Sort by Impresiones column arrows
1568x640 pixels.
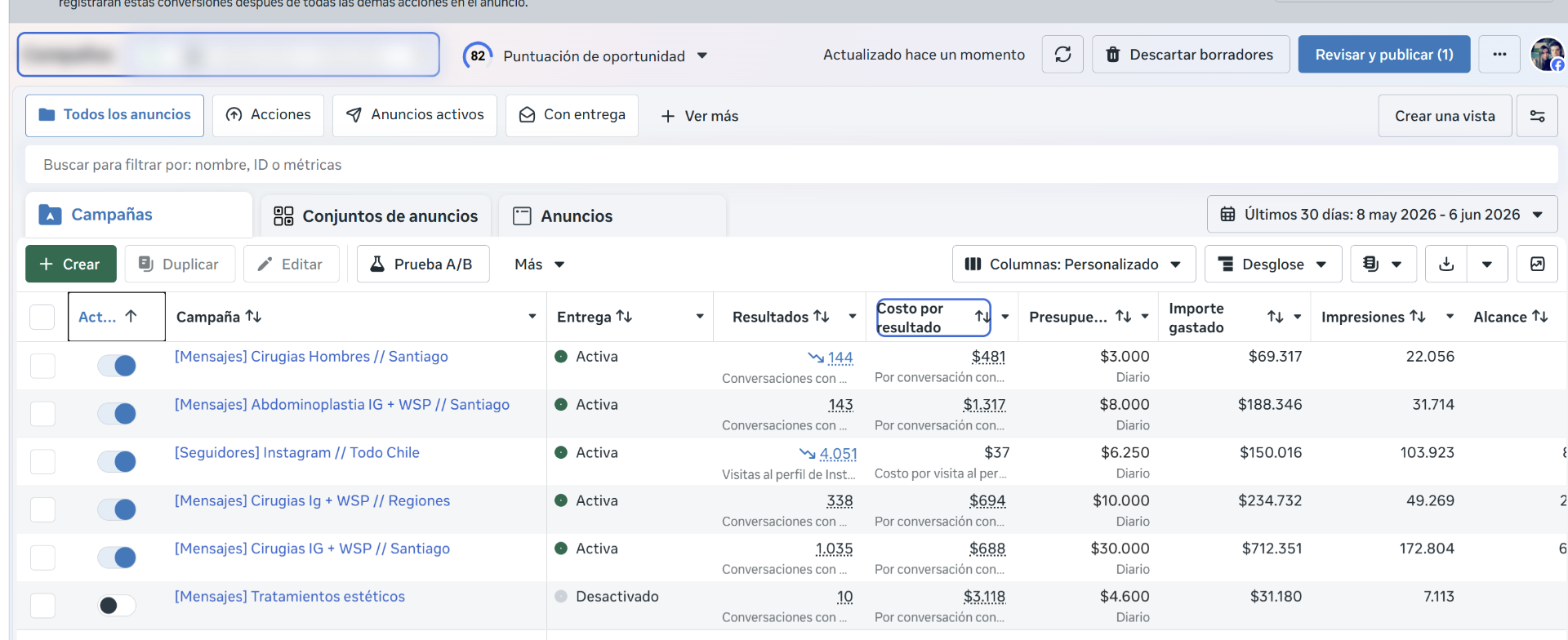click(1418, 317)
